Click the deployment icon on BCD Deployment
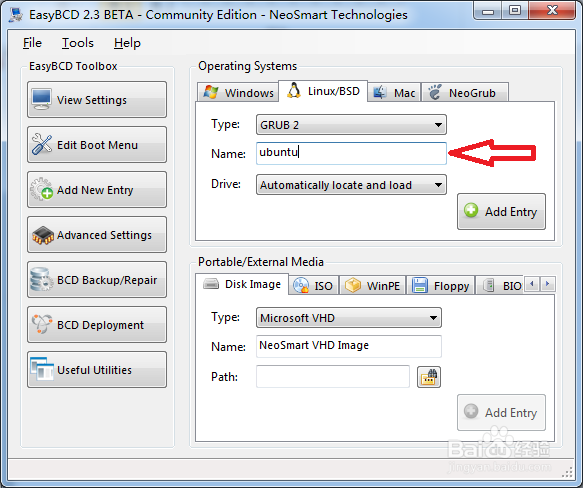 [42, 324]
